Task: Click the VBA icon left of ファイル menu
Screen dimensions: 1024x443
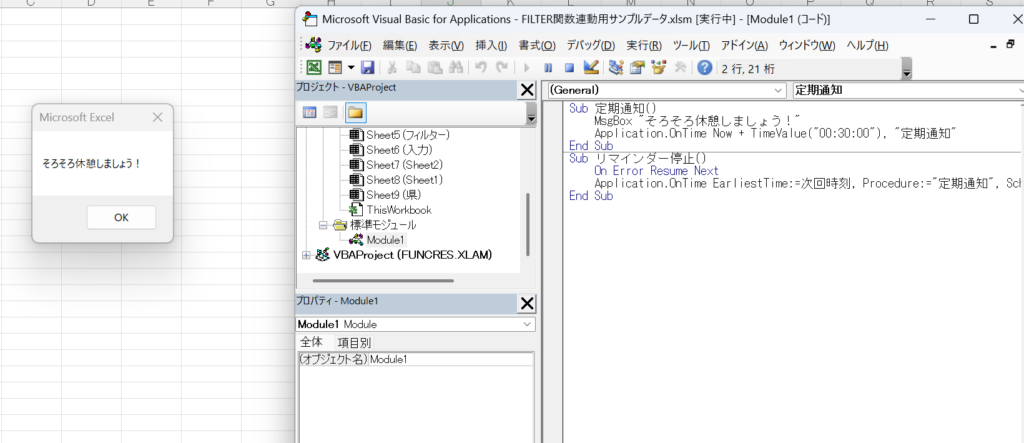Action: pyautogui.click(x=314, y=45)
